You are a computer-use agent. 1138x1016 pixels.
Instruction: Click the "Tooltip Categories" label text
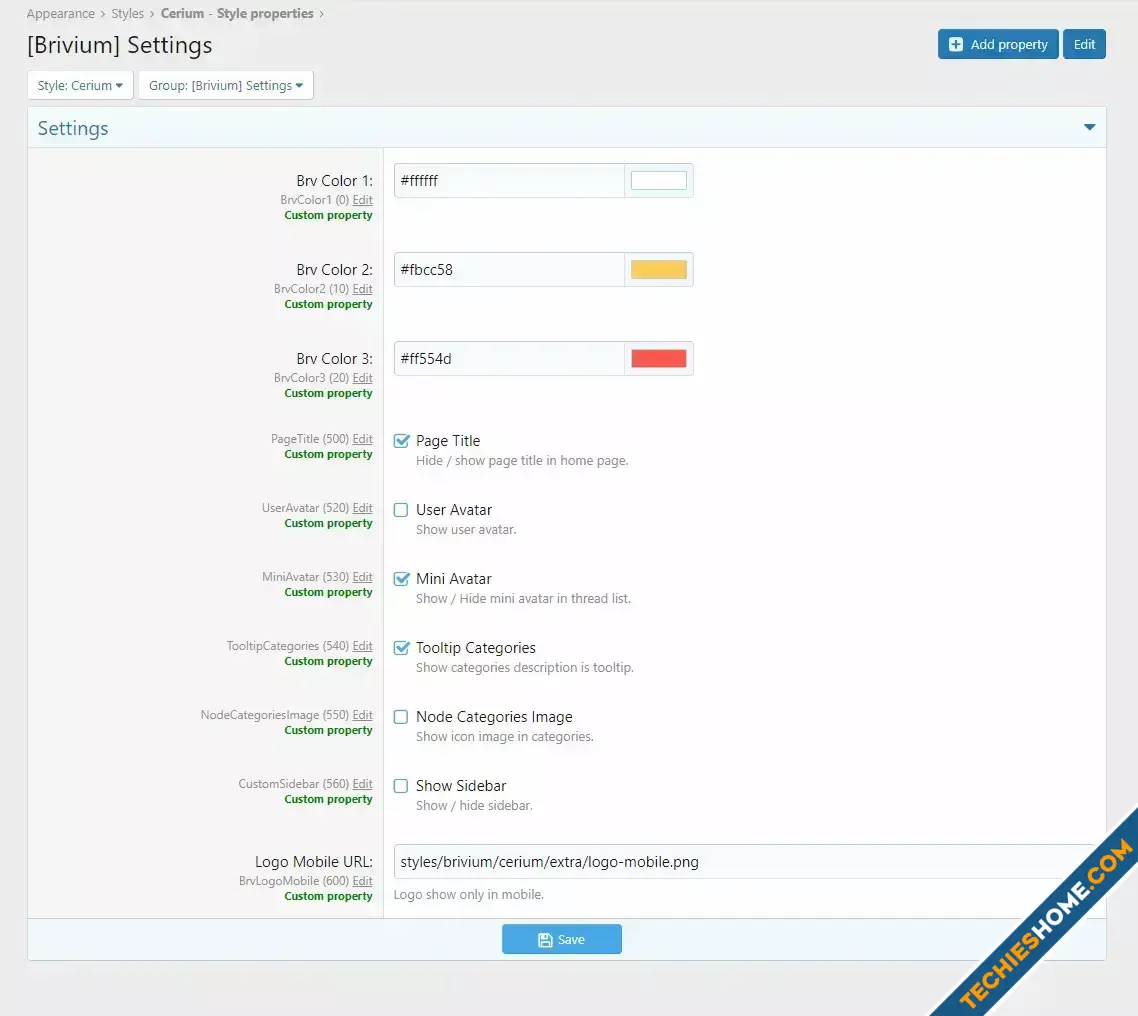(475, 647)
